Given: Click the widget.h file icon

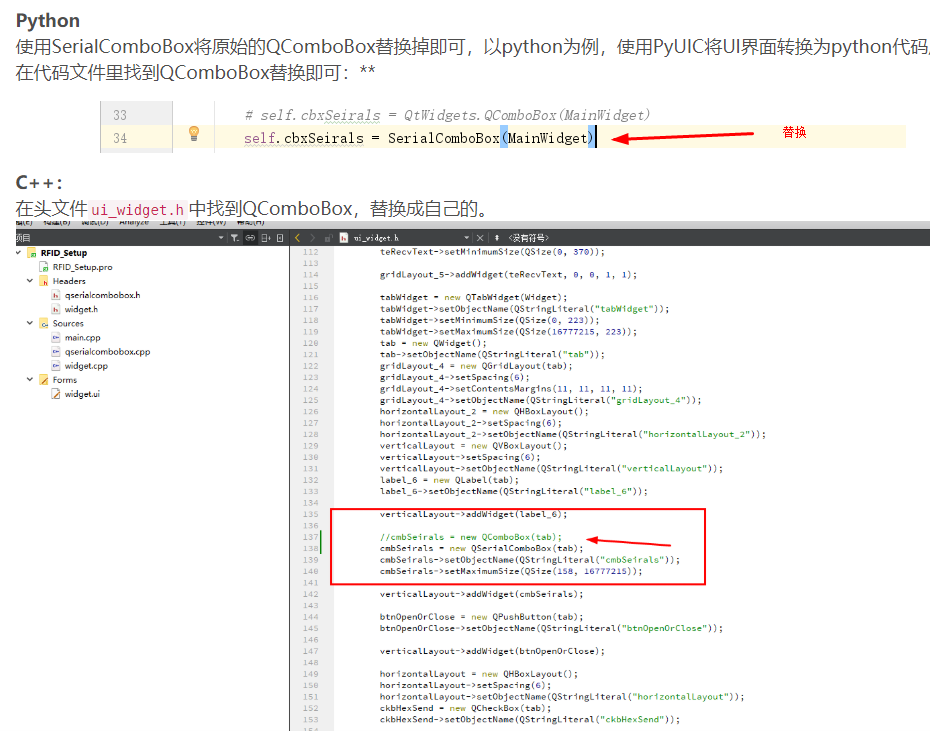Looking at the screenshot, I should click(x=56, y=309).
